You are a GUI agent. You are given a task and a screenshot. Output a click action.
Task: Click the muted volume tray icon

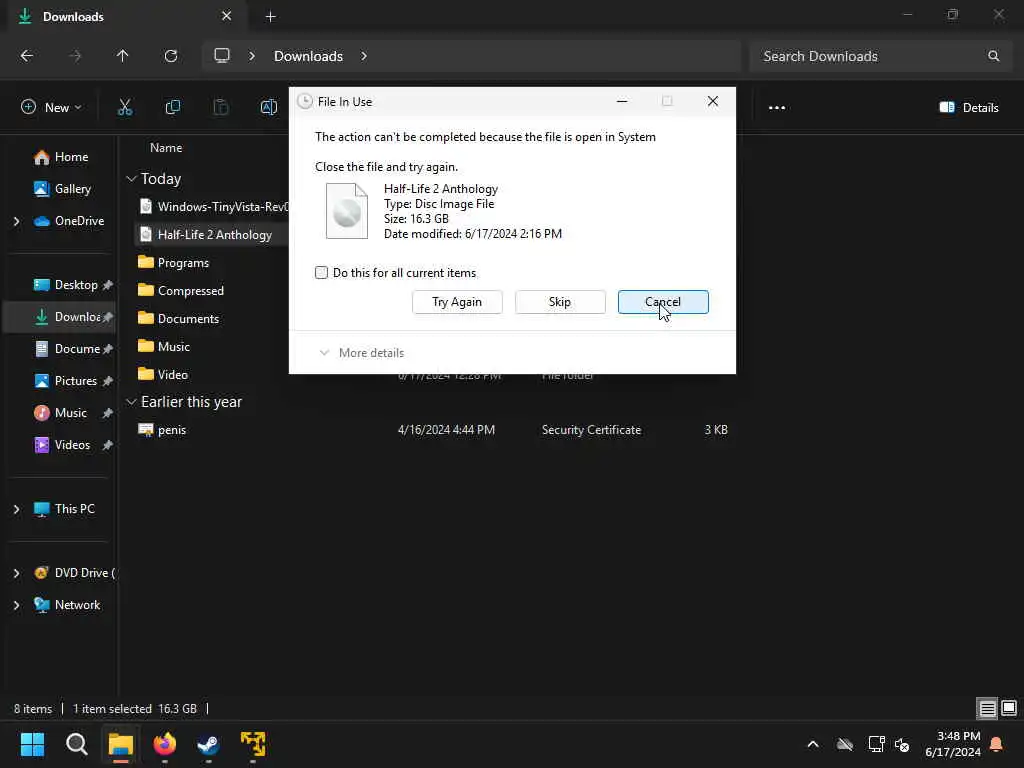[x=902, y=744]
